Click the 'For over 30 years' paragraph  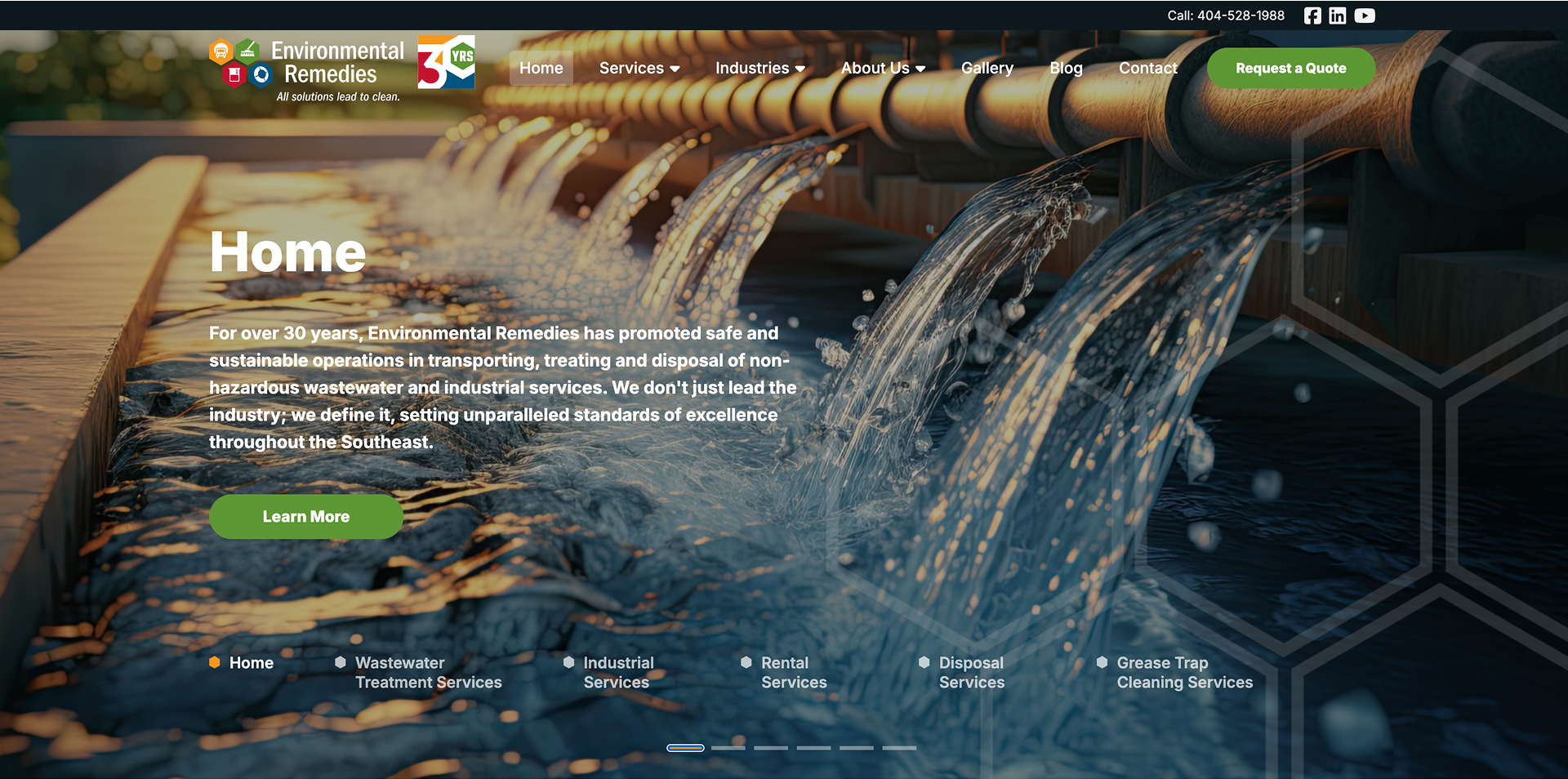(x=502, y=388)
